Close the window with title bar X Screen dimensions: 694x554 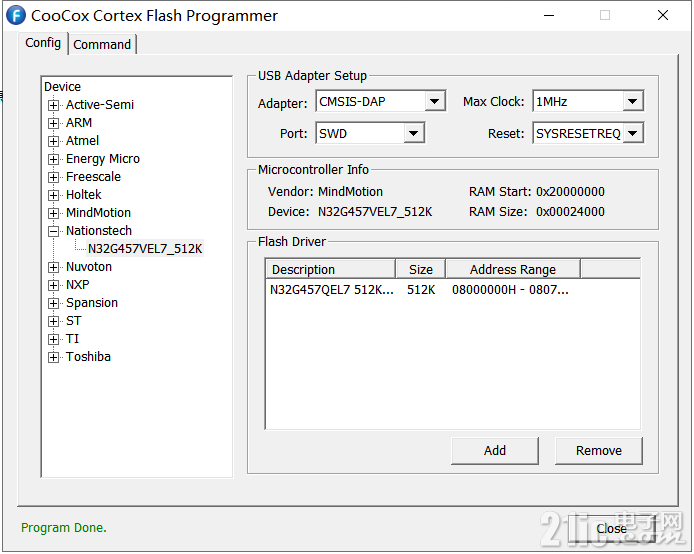[x=663, y=15]
